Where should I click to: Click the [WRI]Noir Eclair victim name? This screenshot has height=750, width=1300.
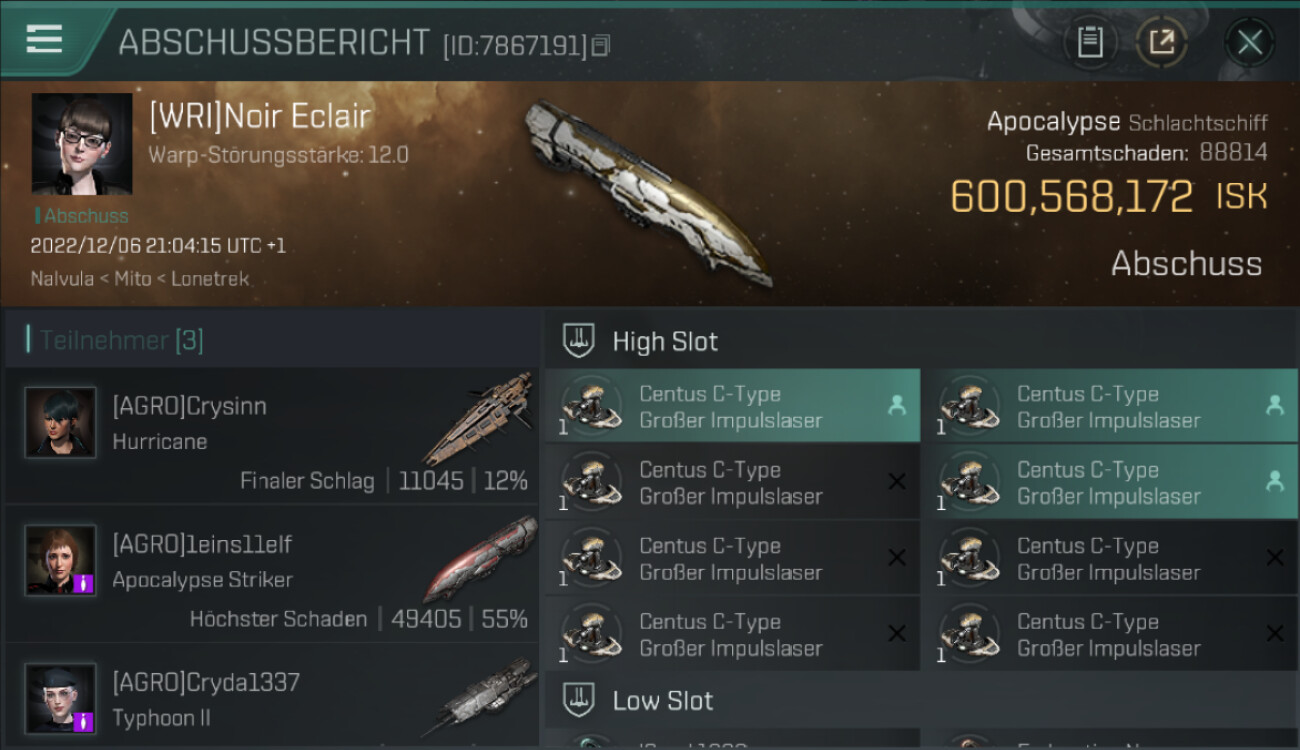point(260,117)
